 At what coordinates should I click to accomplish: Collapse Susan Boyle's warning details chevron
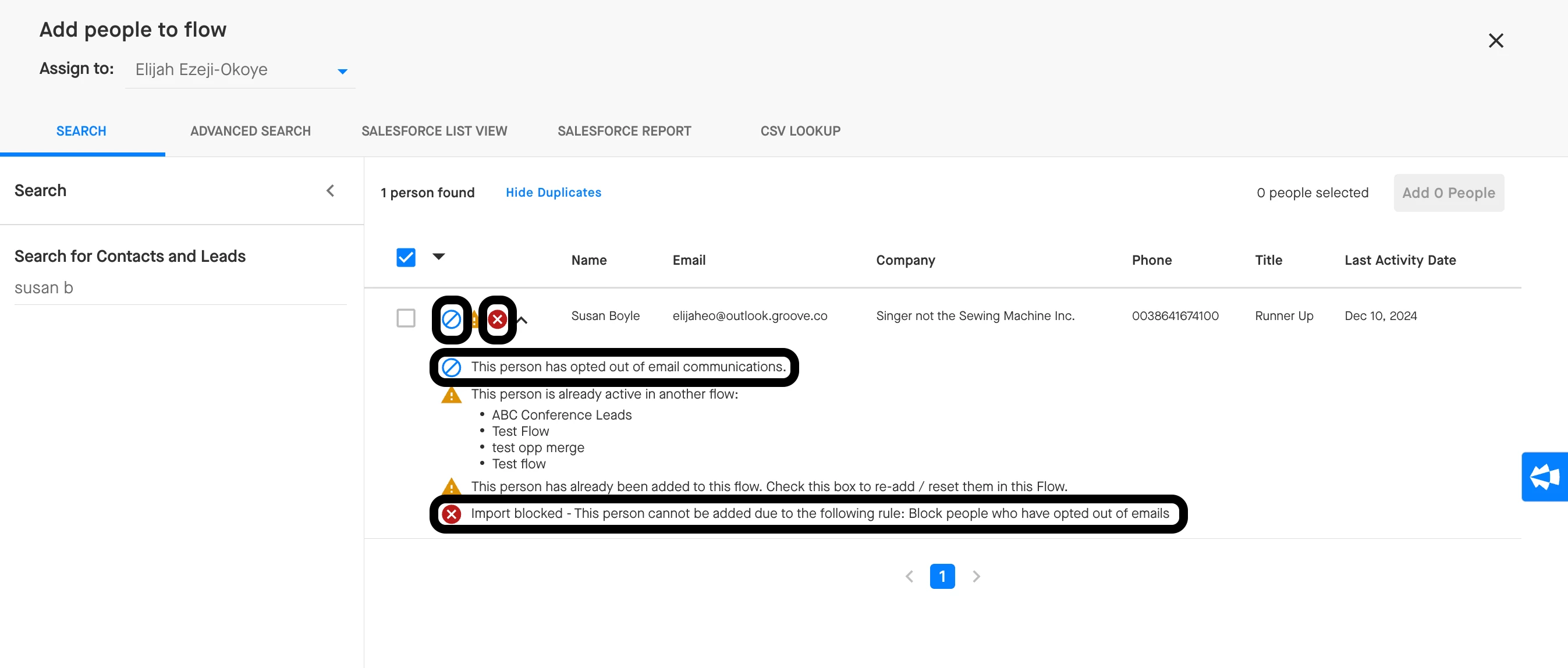tap(523, 319)
